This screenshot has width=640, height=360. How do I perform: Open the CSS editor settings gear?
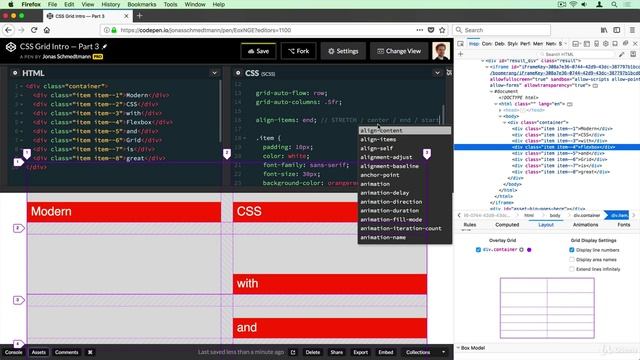pos(238,73)
